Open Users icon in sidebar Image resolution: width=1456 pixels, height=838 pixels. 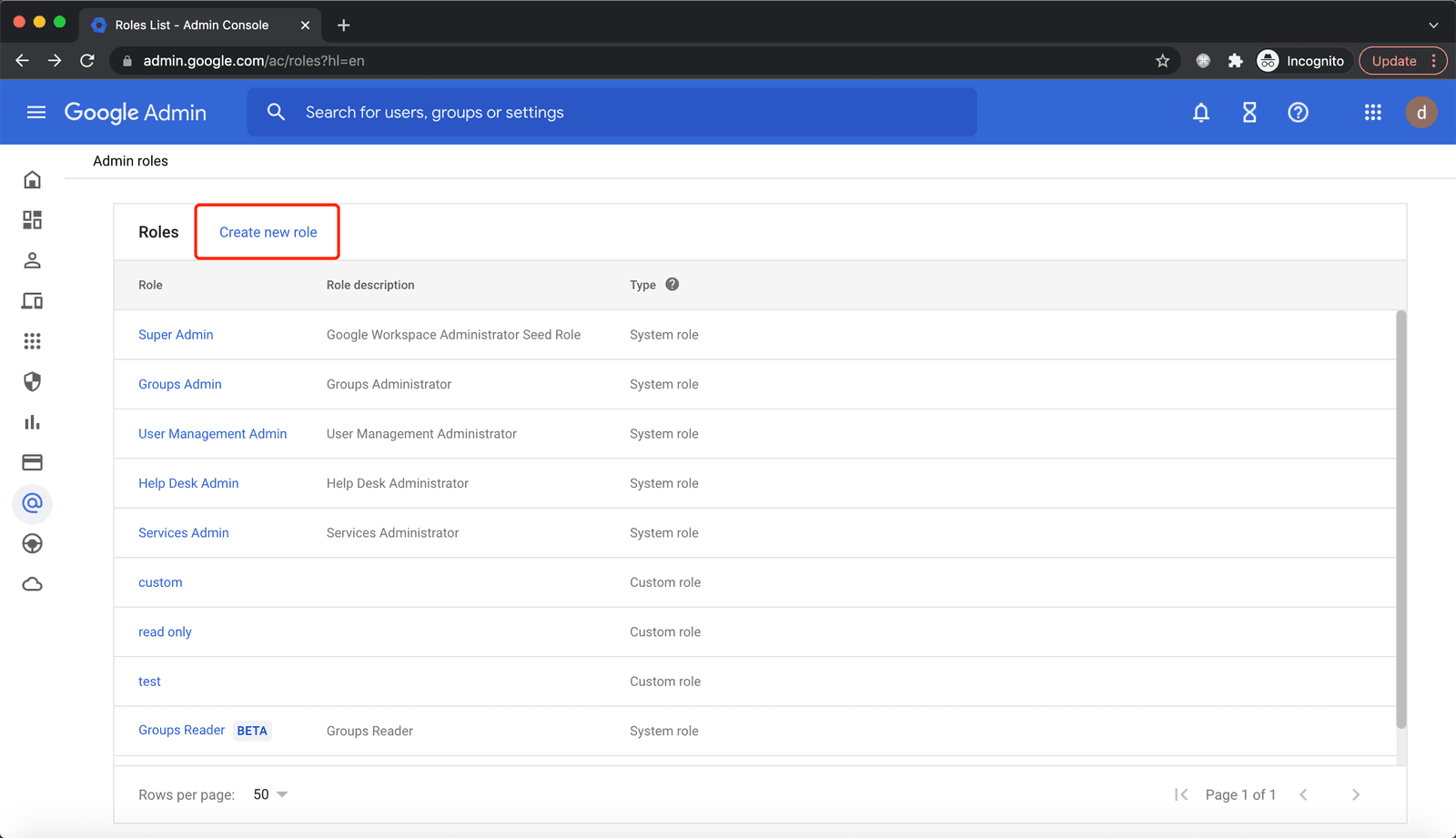point(32,260)
